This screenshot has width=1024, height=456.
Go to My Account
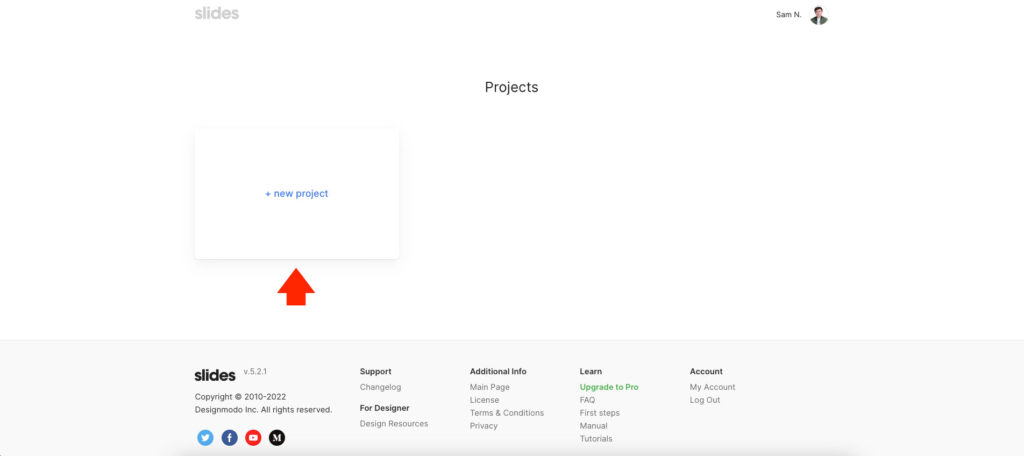click(x=712, y=387)
